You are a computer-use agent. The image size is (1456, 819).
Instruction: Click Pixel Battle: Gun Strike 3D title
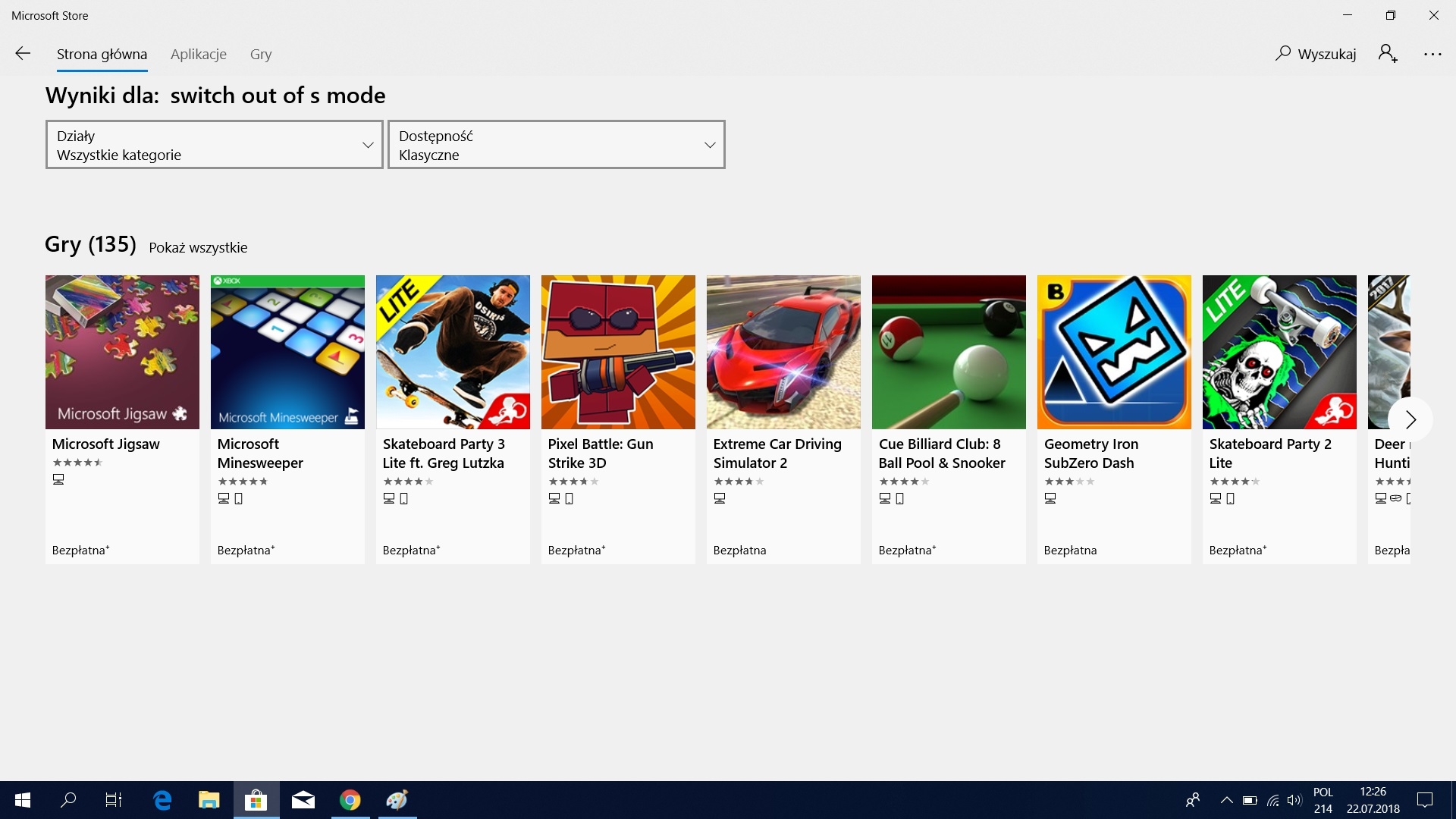tap(601, 453)
